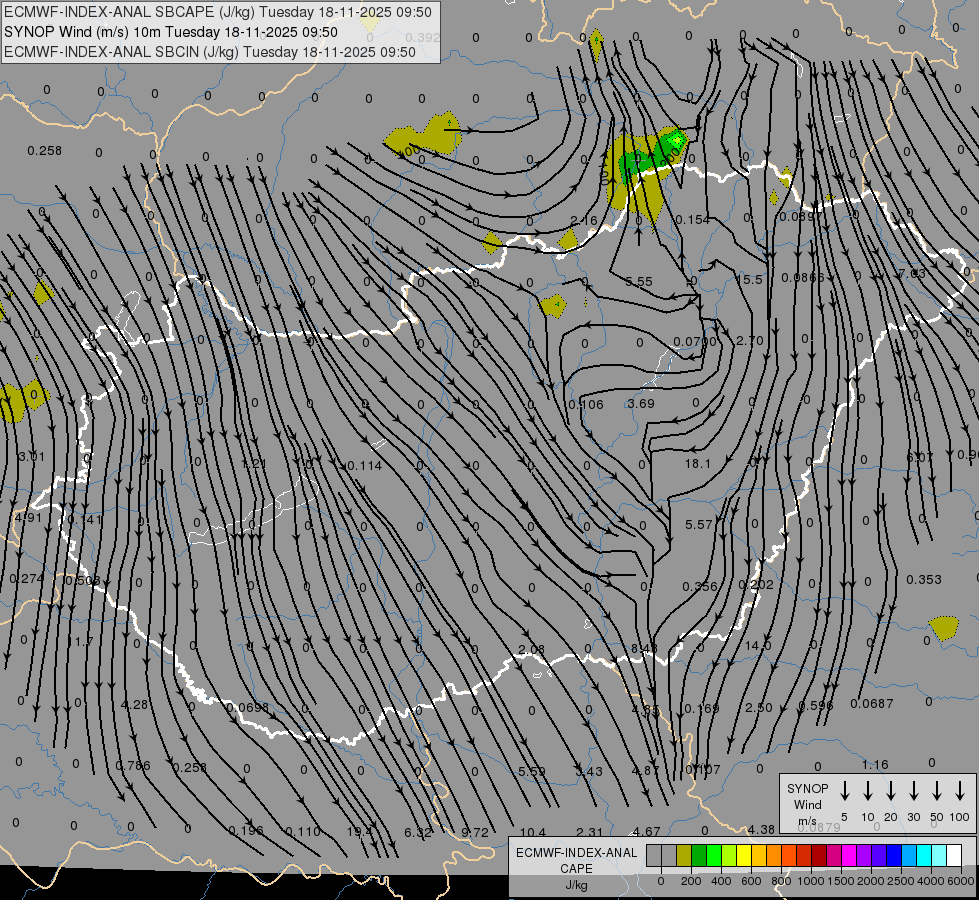The height and width of the screenshot is (900, 979).
Task: Click the 200 tick on CAPE scale
Action: pyautogui.click(x=691, y=881)
